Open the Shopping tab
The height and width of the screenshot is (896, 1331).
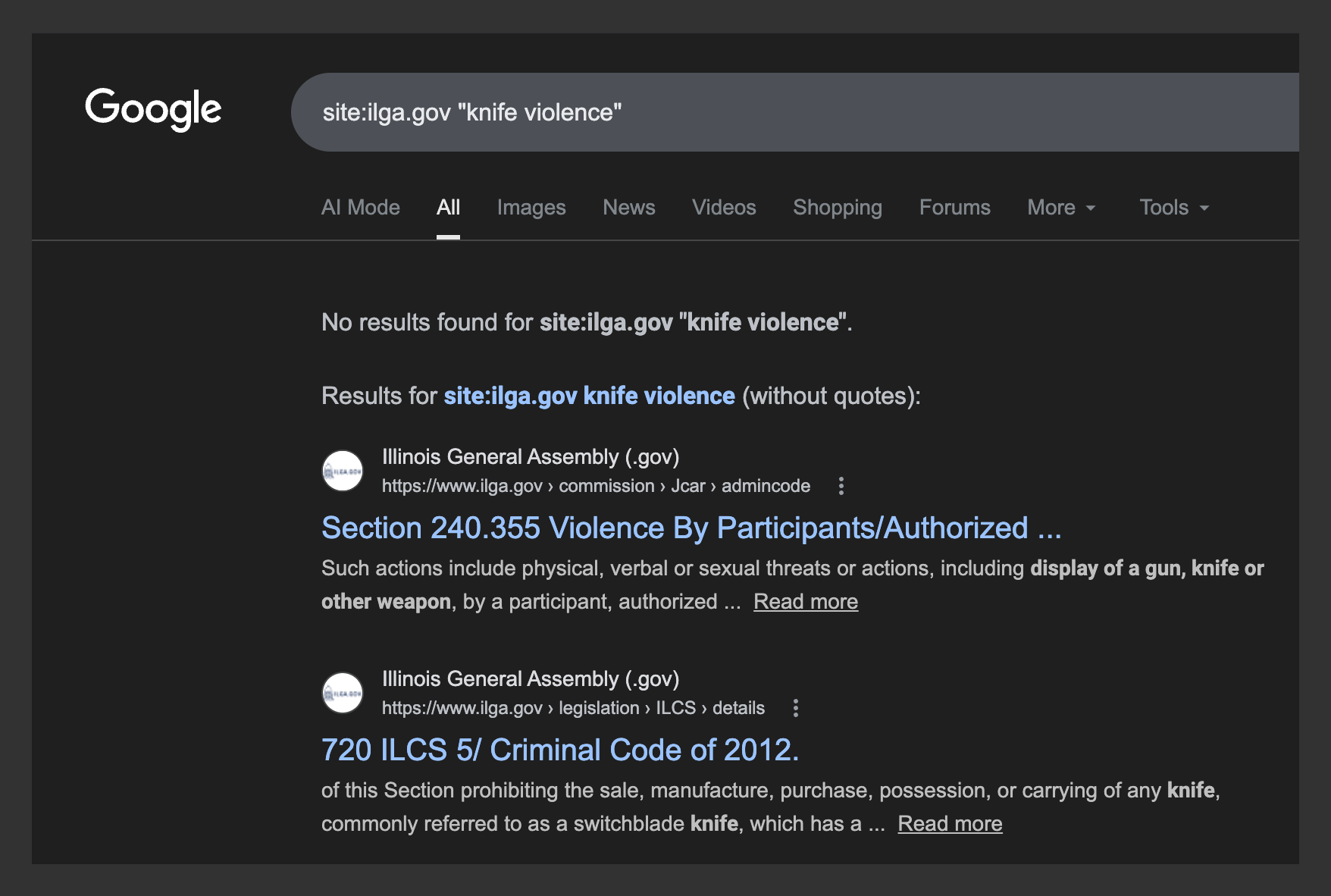point(838,208)
